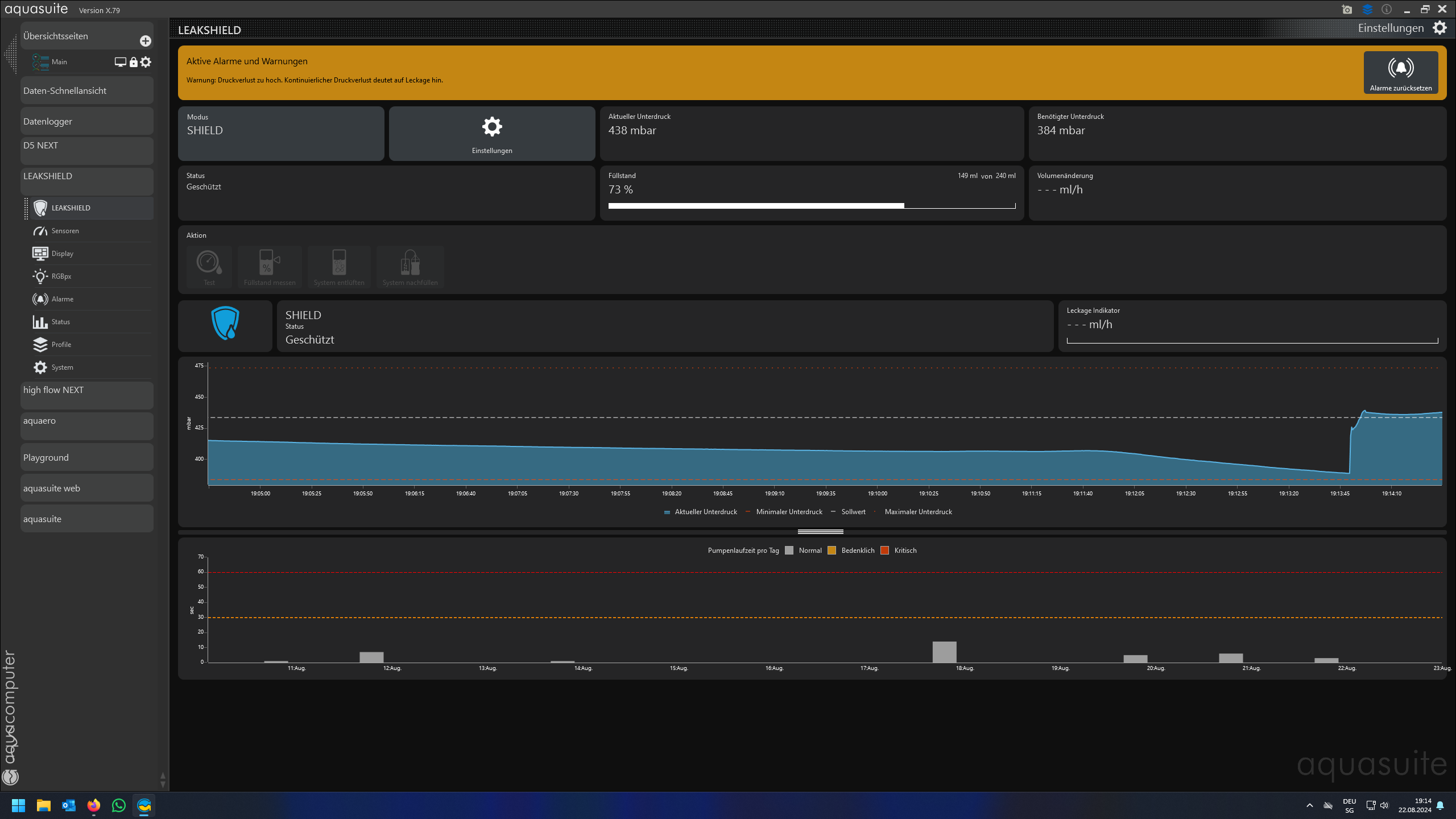Click the add overview page plus icon
This screenshot has height=819, width=1456.
[x=146, y=41]
